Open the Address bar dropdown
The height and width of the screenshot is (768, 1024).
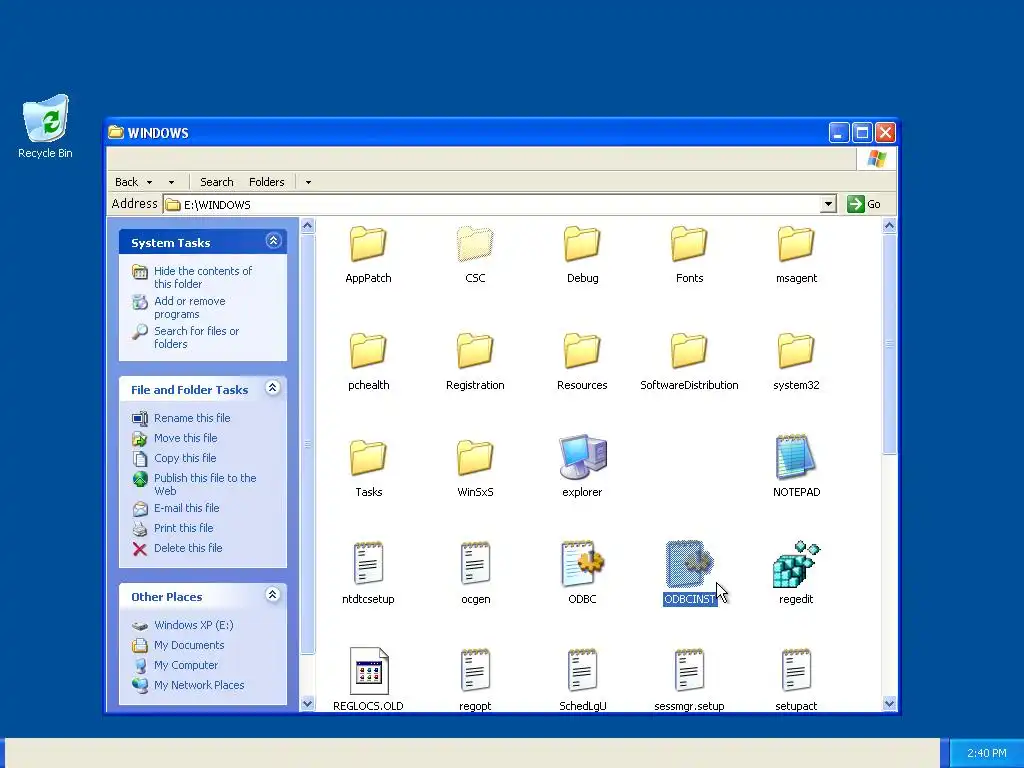[828, 204]
